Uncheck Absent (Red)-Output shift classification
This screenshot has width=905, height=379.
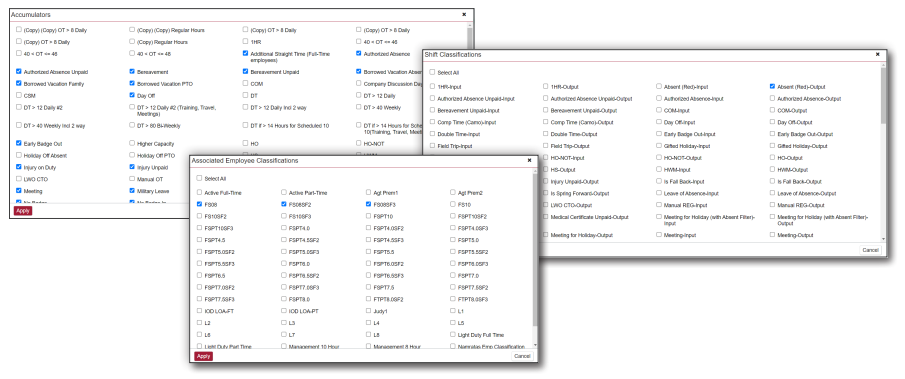[x=772, y=87]
